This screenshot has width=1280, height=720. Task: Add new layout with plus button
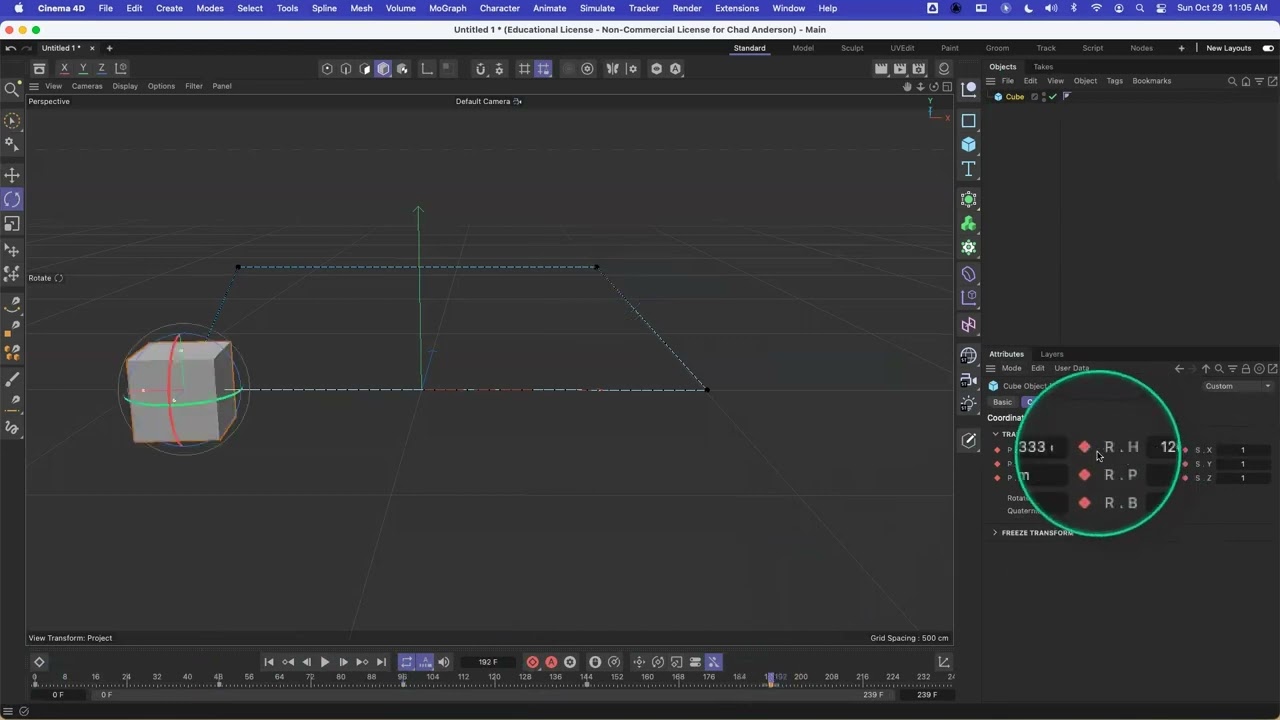click(1181, 48)
